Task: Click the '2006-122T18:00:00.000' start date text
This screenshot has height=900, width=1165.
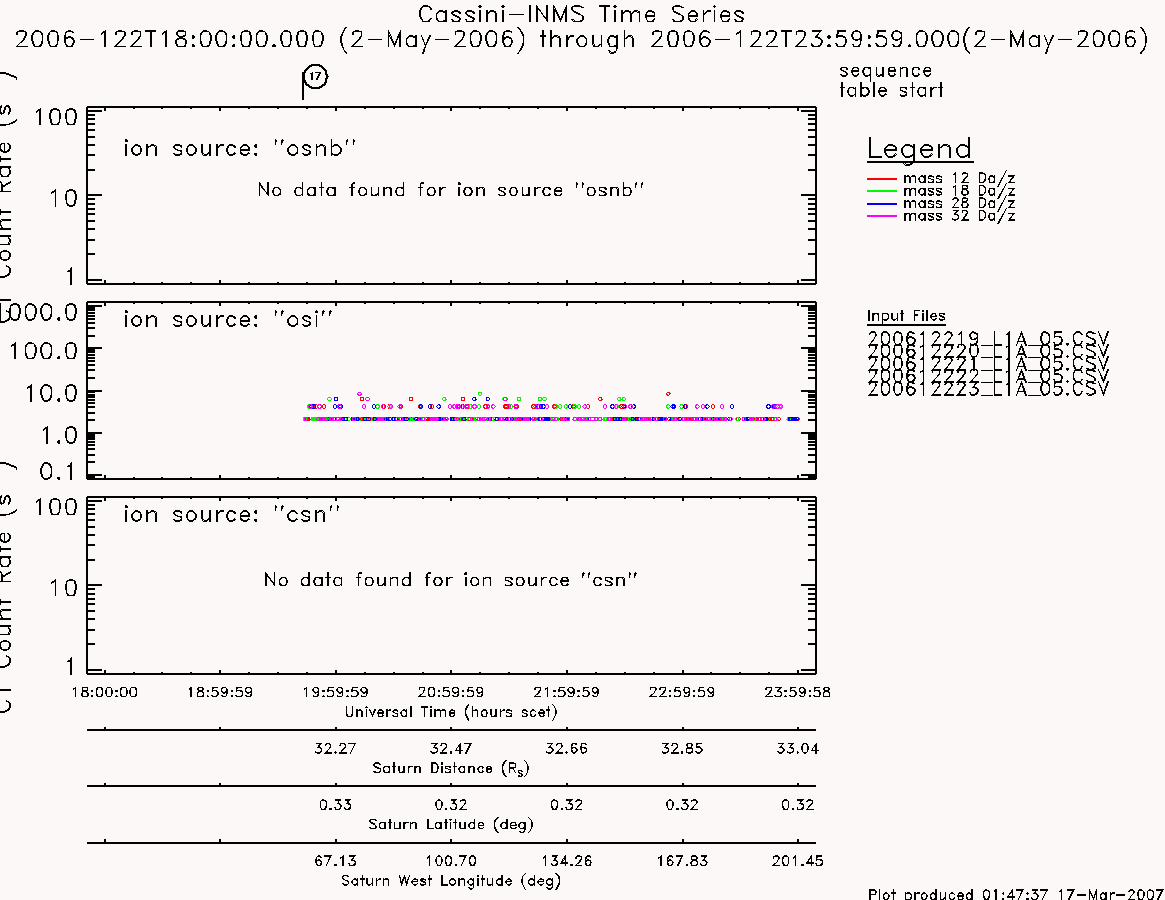Action: [170, 39]
